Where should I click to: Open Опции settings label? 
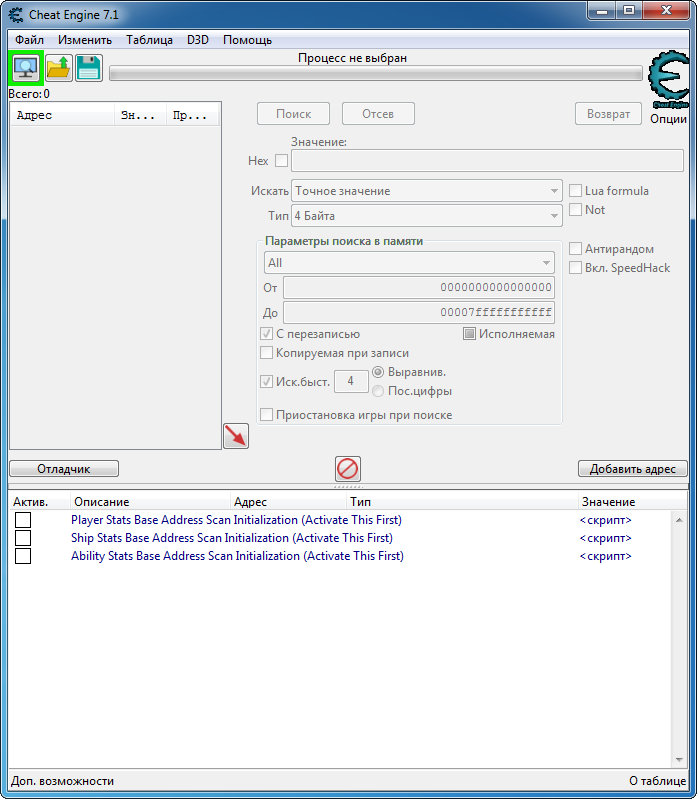[x=668, y=119]
